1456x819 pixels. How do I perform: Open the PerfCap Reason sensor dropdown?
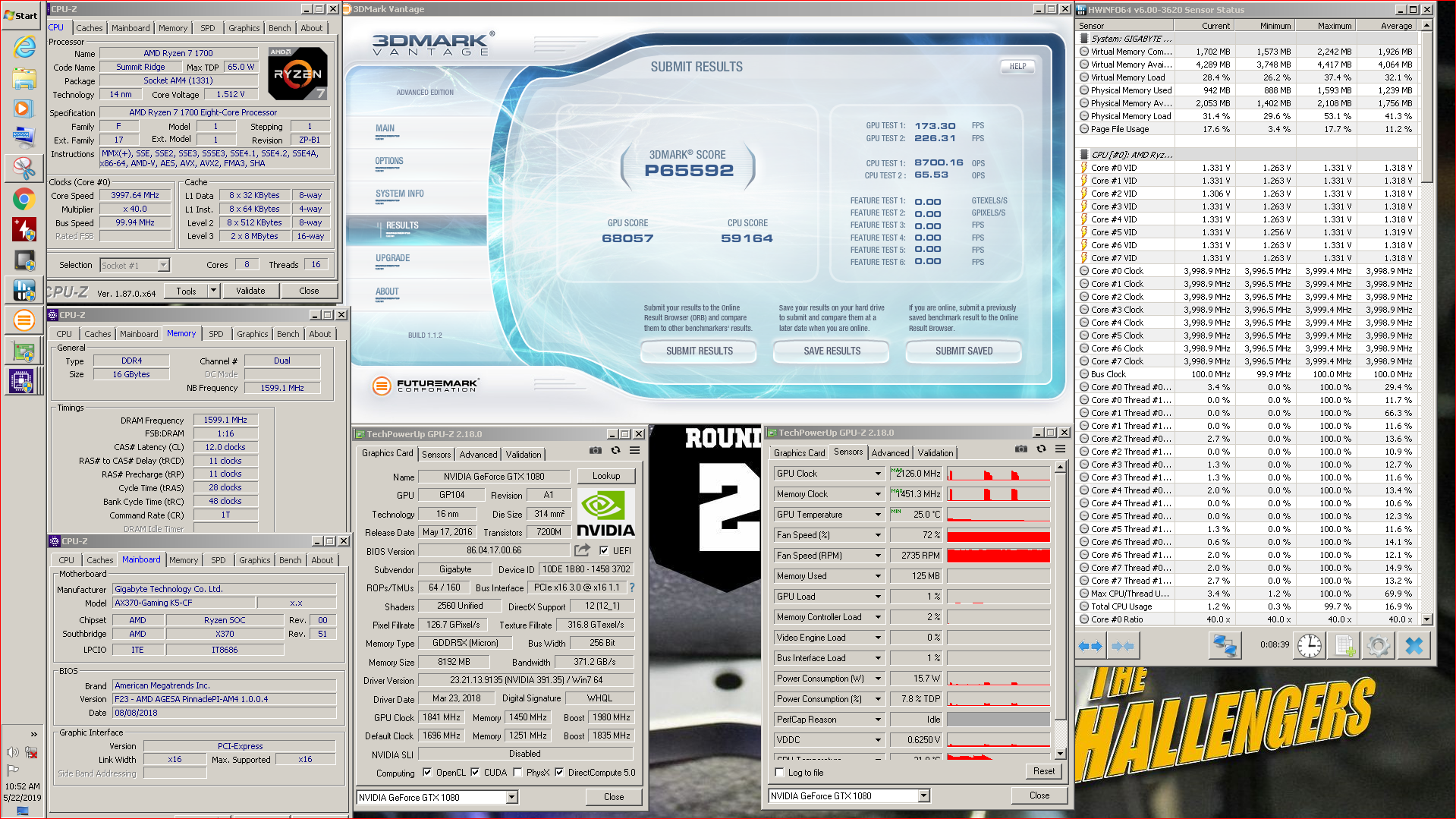tap(878, 720)
